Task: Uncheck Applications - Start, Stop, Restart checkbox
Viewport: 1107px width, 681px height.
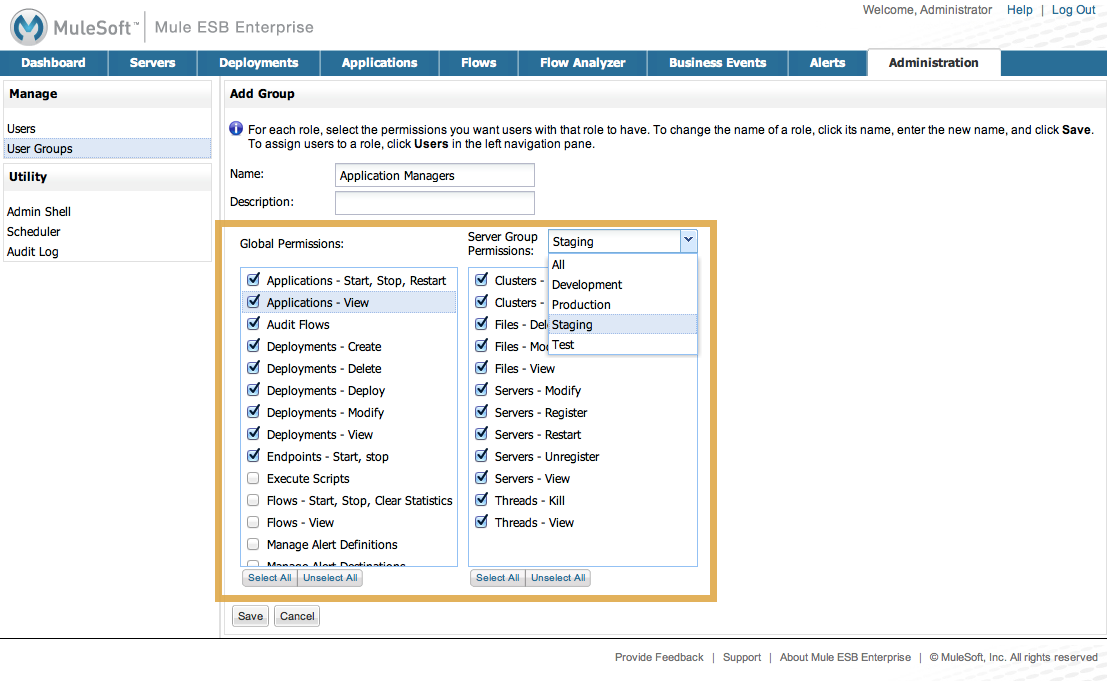Action: coord(253,280)
